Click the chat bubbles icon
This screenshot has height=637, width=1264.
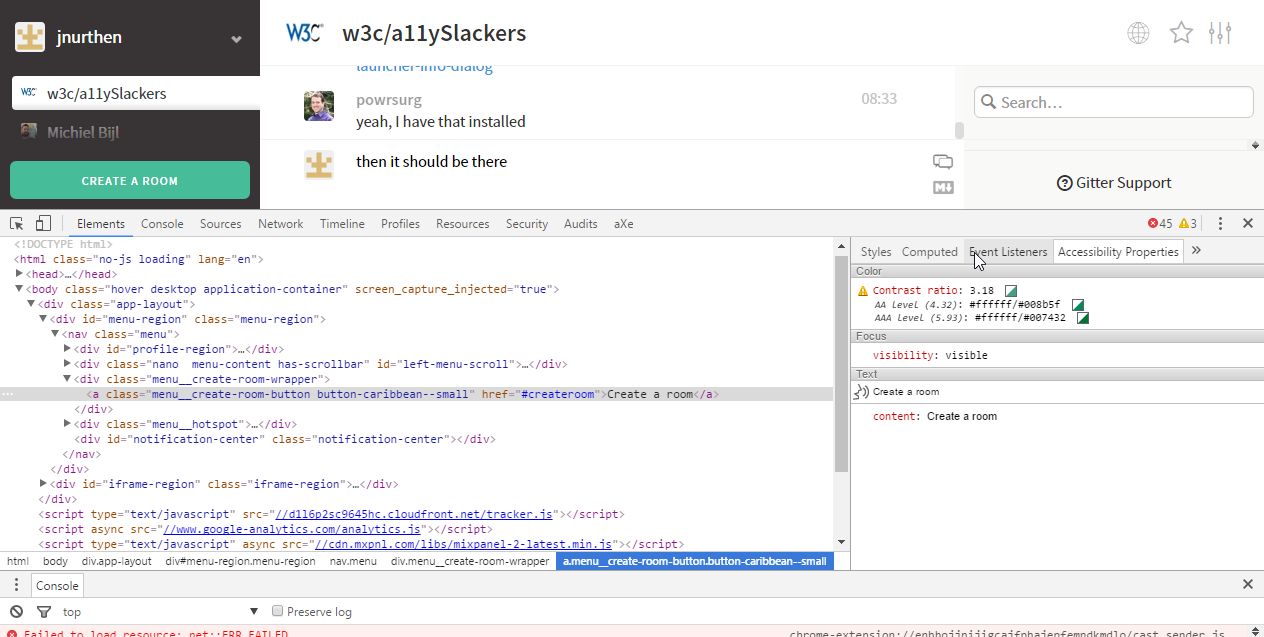[942, 162]
